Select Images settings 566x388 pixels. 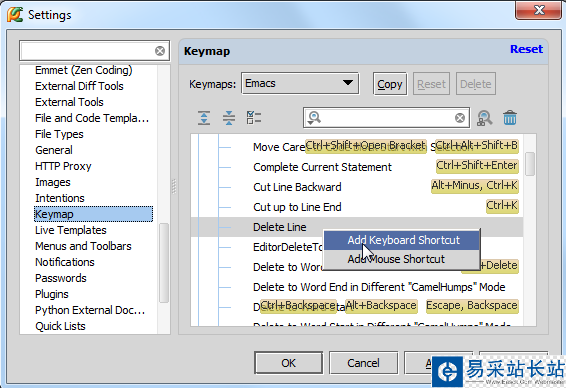coord(53,182)
